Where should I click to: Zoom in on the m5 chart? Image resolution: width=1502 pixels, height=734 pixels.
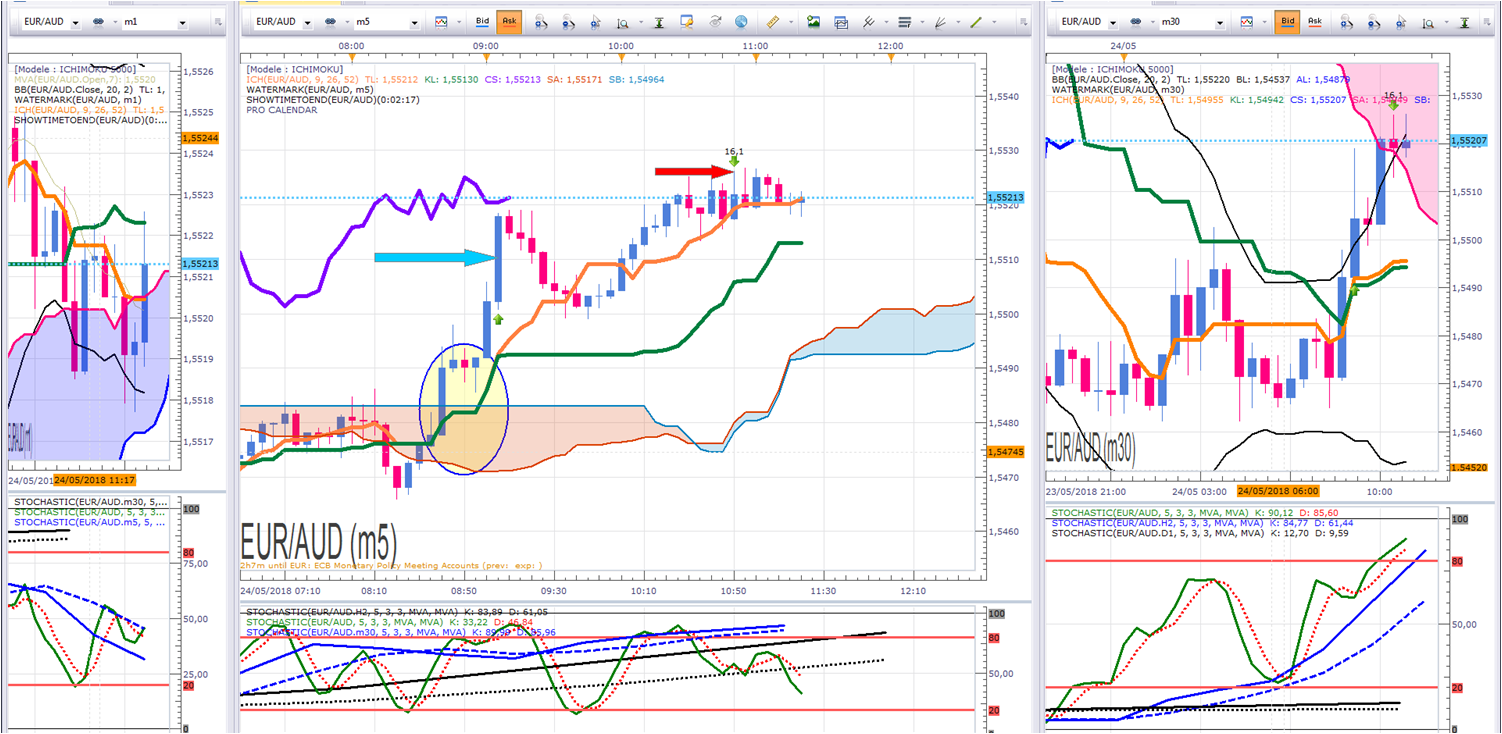(541, 21)
